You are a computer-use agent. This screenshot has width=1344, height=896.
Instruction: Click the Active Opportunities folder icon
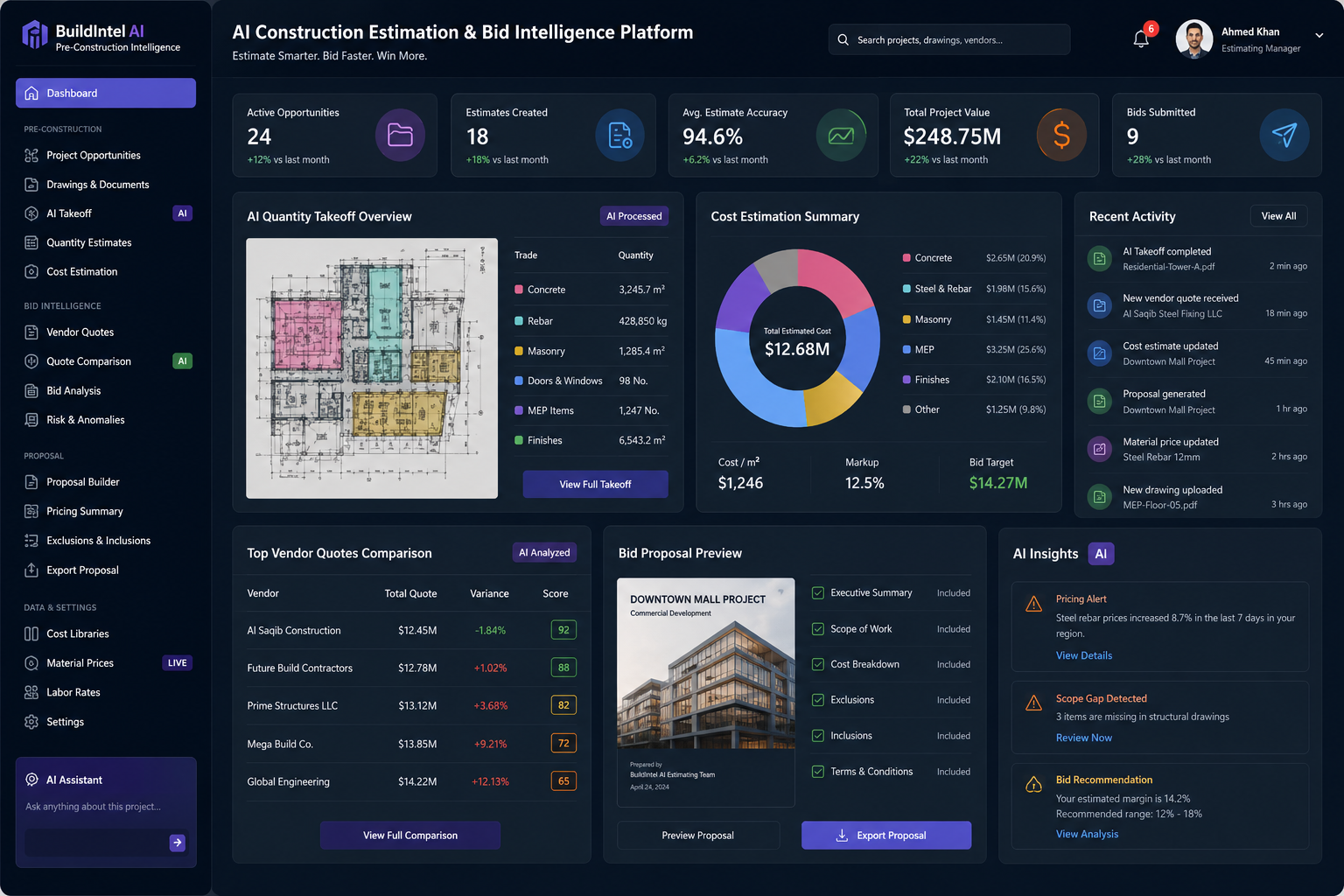point(400,135)
